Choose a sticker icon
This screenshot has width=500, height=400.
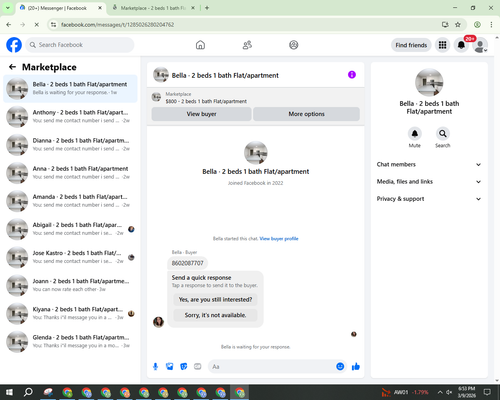[184, 367]
